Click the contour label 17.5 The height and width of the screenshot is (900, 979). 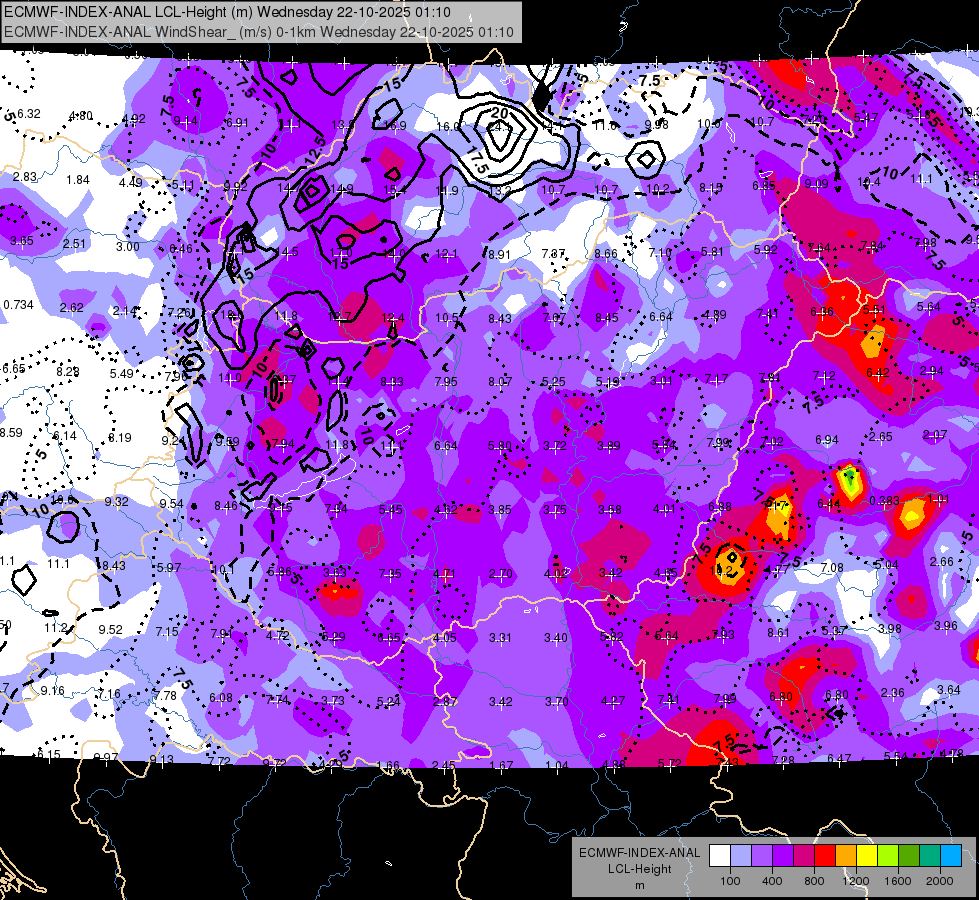point(476,162)
